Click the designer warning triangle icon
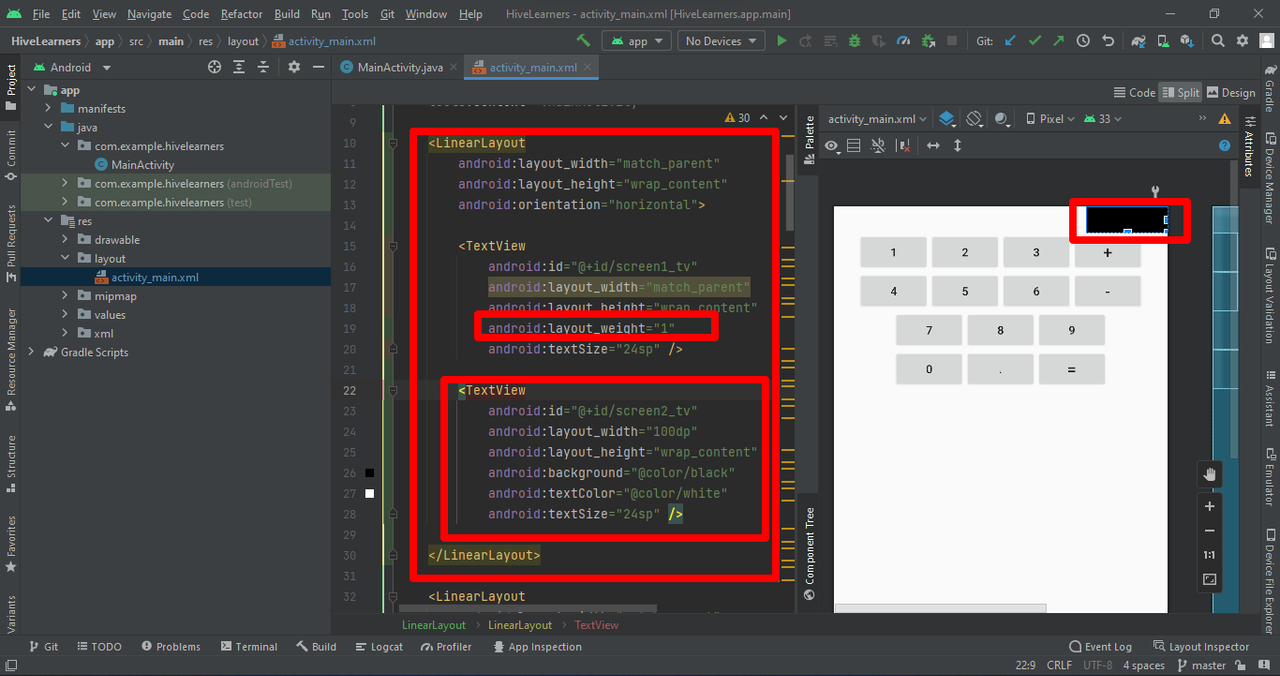This screenshot has height=676, width=1280. pos(1225,118)
